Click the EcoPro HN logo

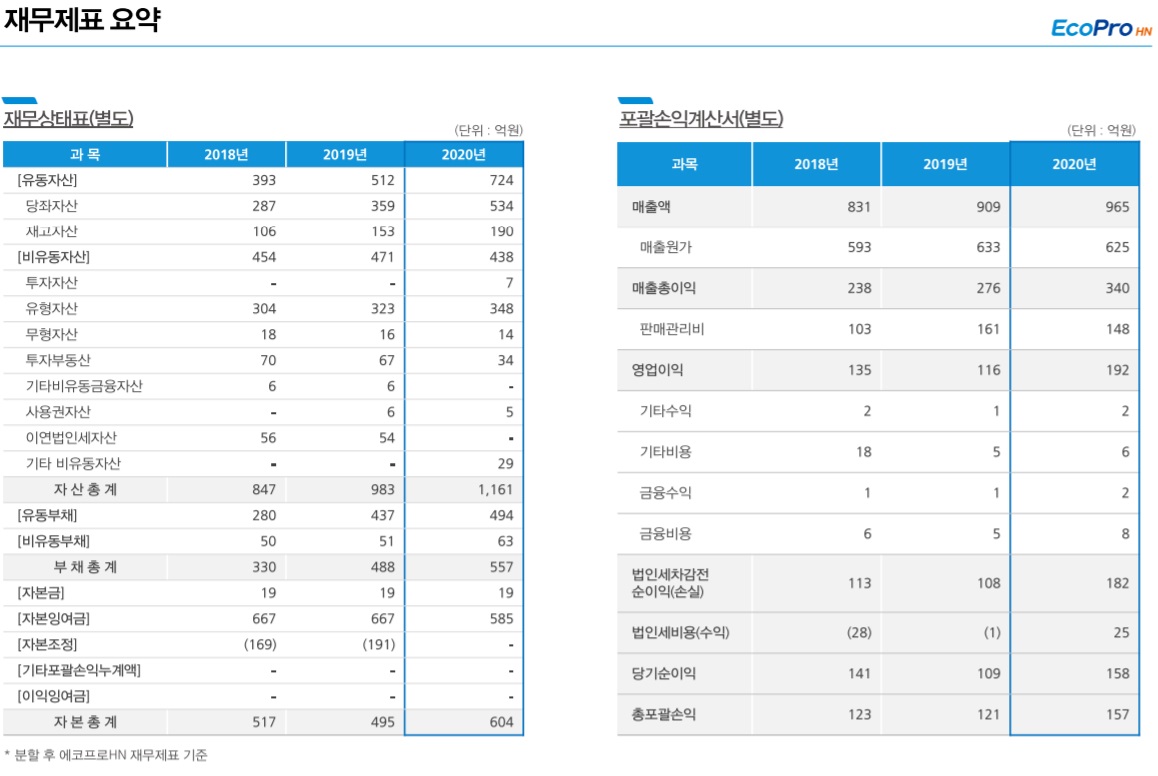(1100, 28)
